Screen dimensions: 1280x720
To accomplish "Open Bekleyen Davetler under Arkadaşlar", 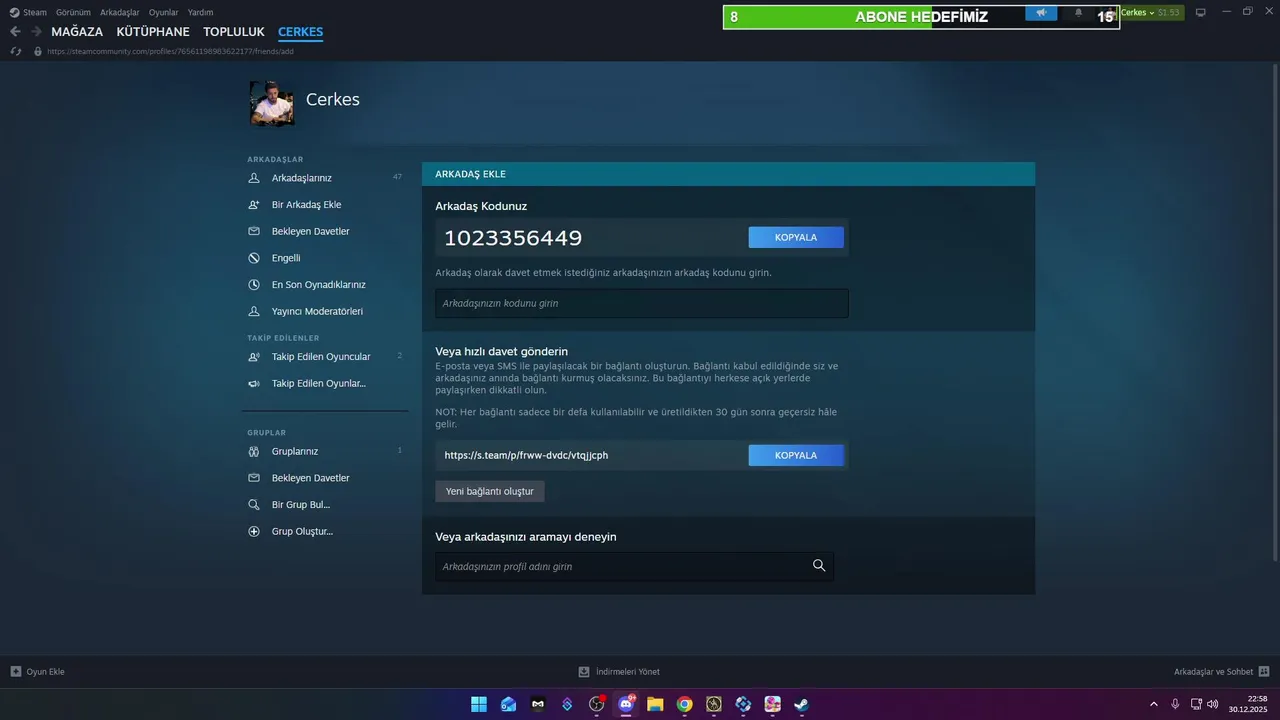I will [x=311, y=231].
